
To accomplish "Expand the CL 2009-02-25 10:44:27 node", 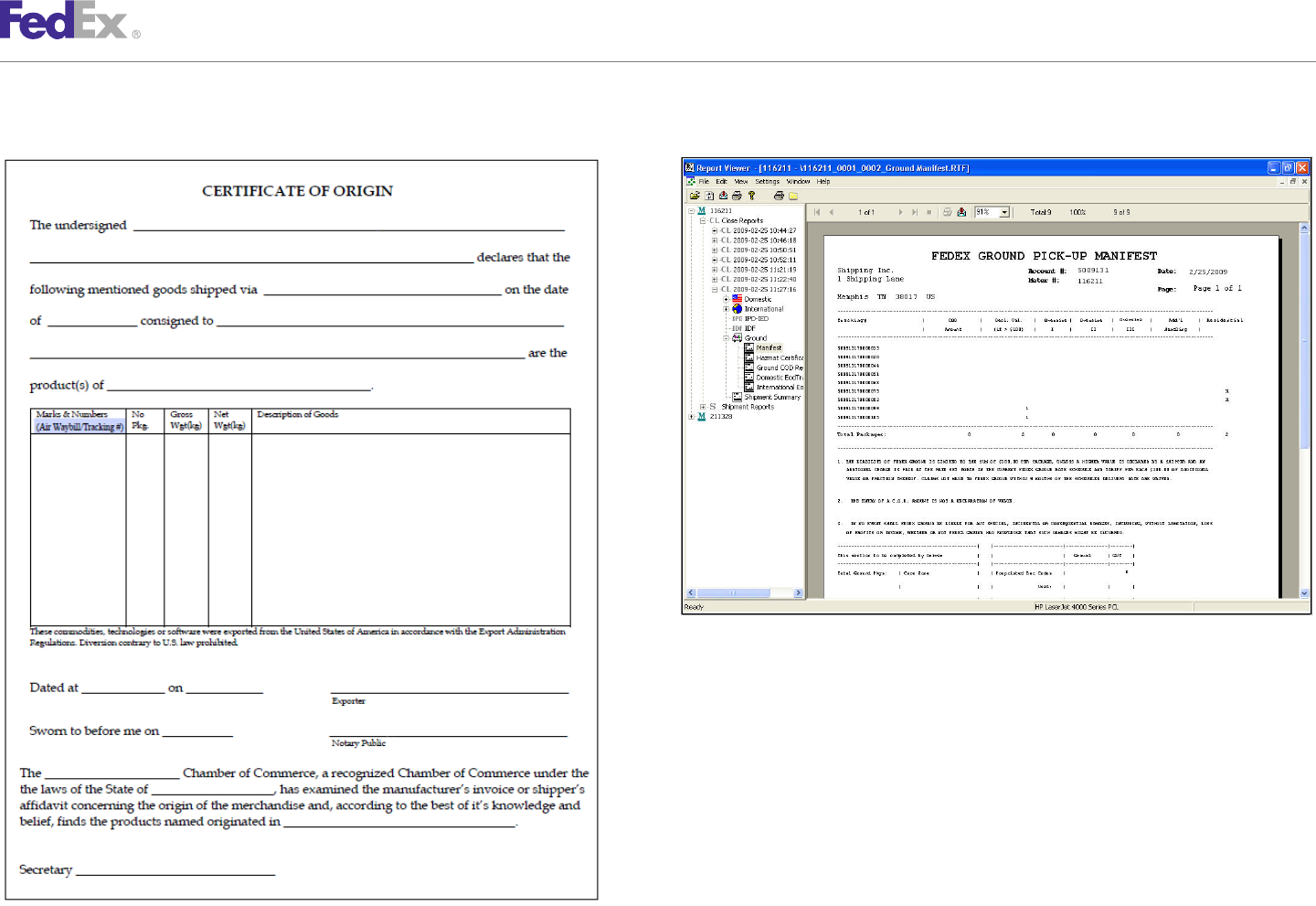I will point(715,230).
